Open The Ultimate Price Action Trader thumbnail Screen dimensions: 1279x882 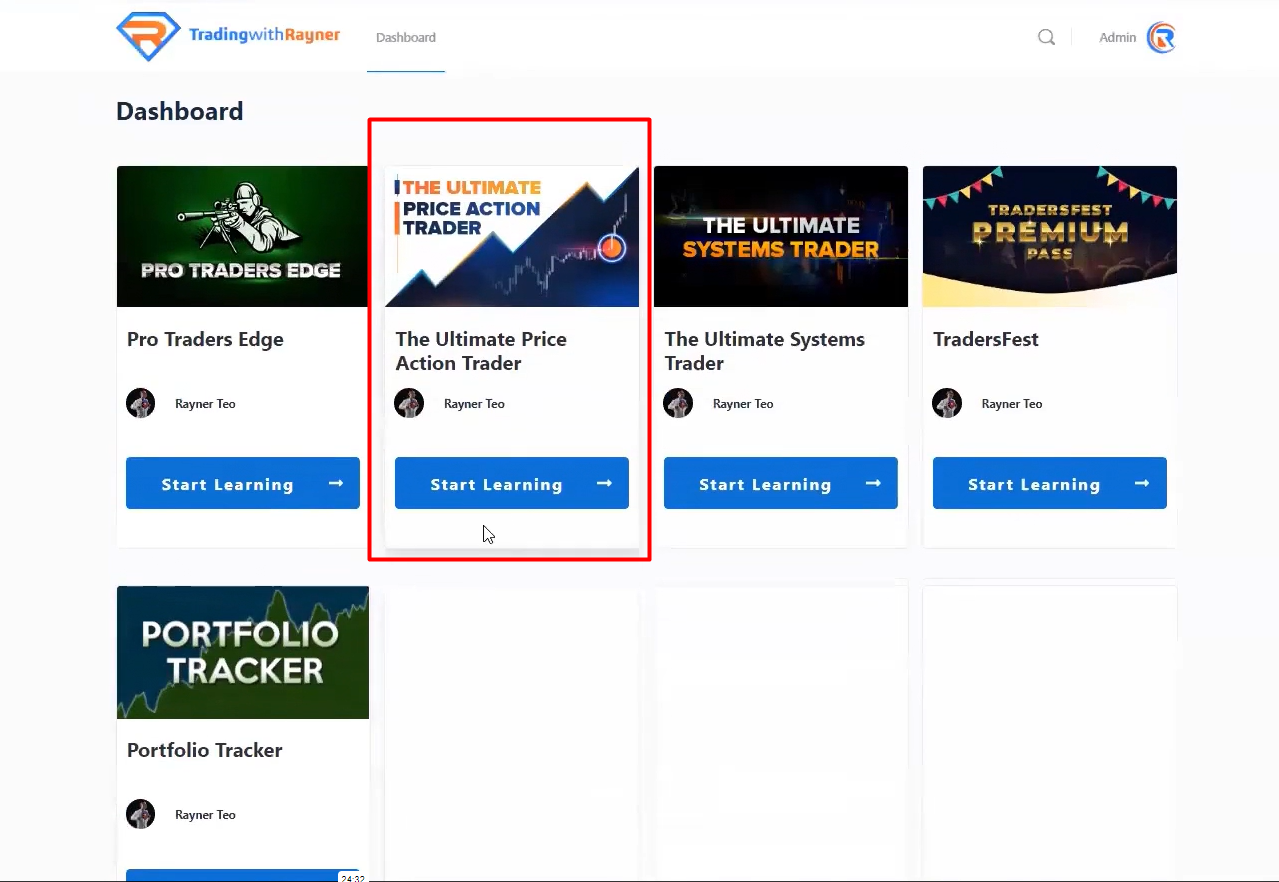click(x=512, y=236)
